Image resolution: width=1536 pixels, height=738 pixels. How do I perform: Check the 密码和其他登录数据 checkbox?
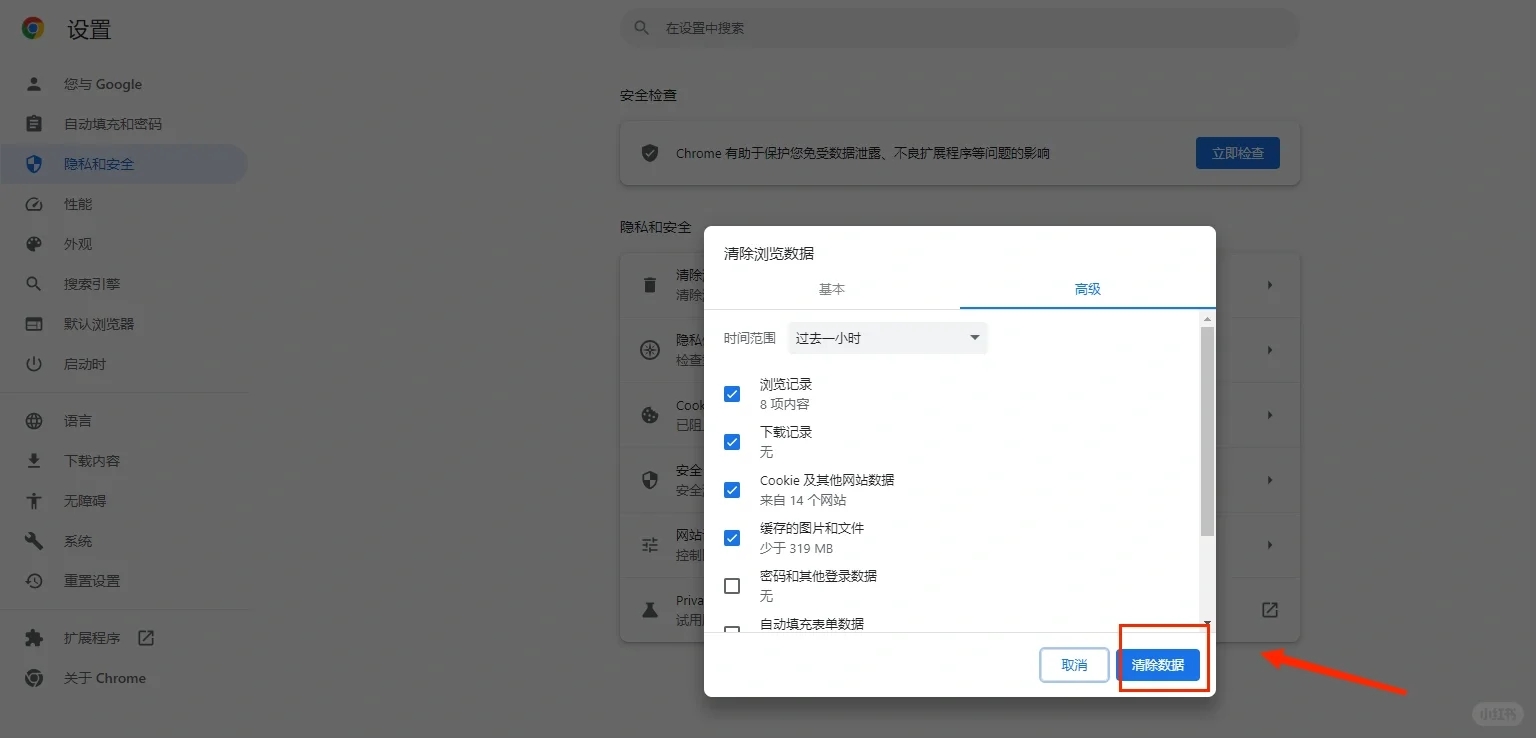(732, 586)
